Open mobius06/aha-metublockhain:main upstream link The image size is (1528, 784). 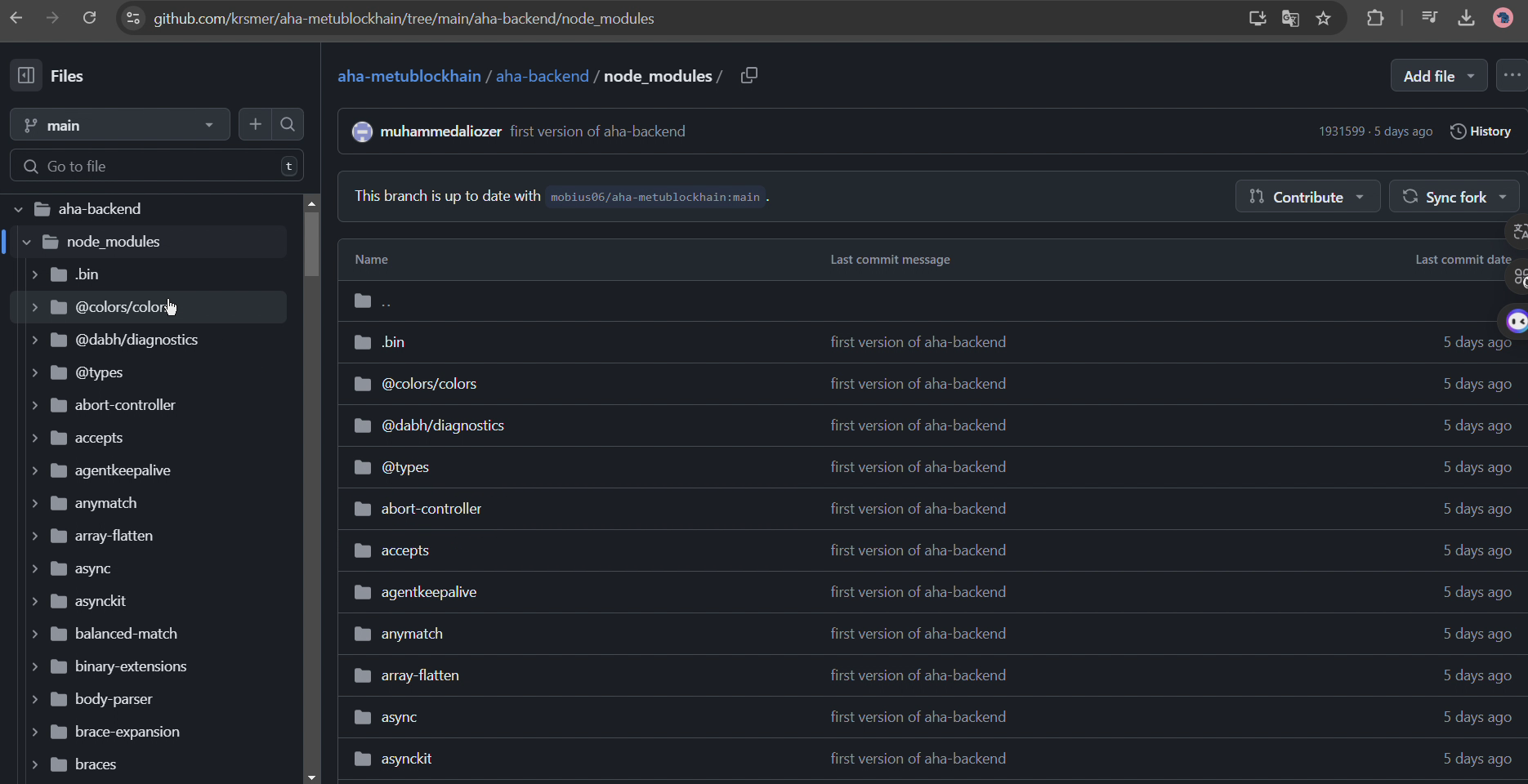point(655,197)
